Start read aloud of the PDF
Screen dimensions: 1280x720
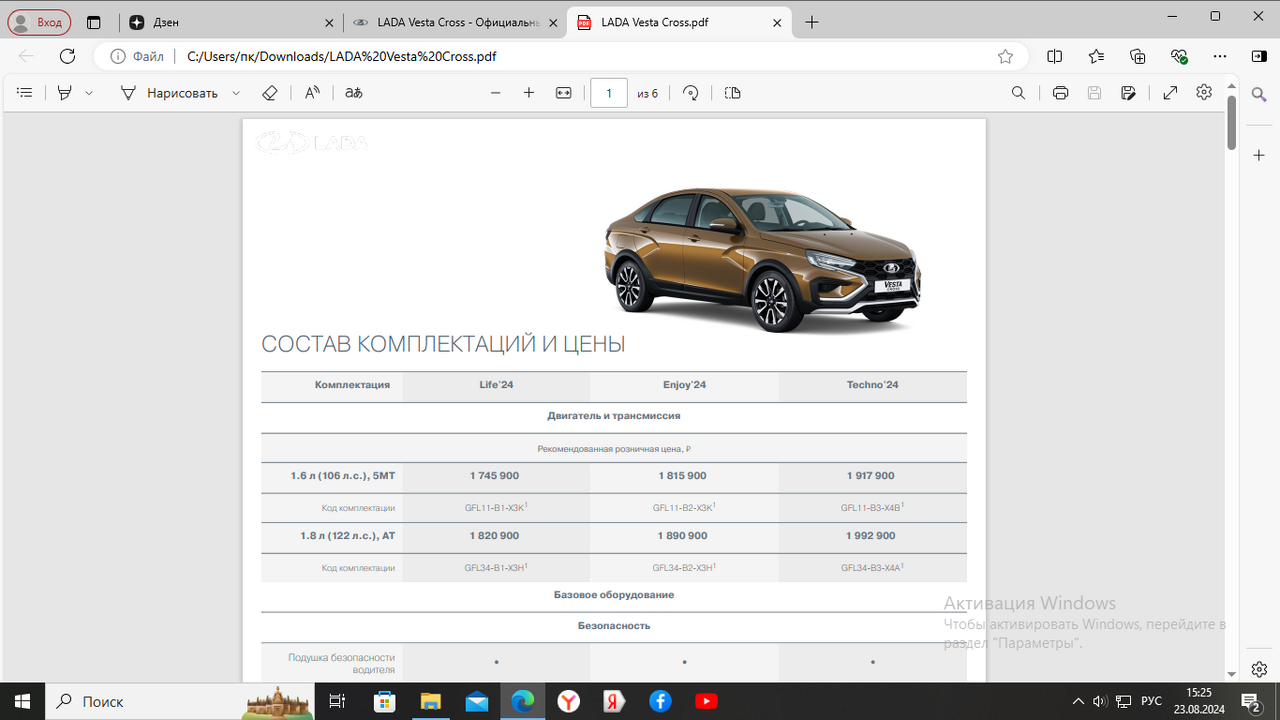(312, 93)
